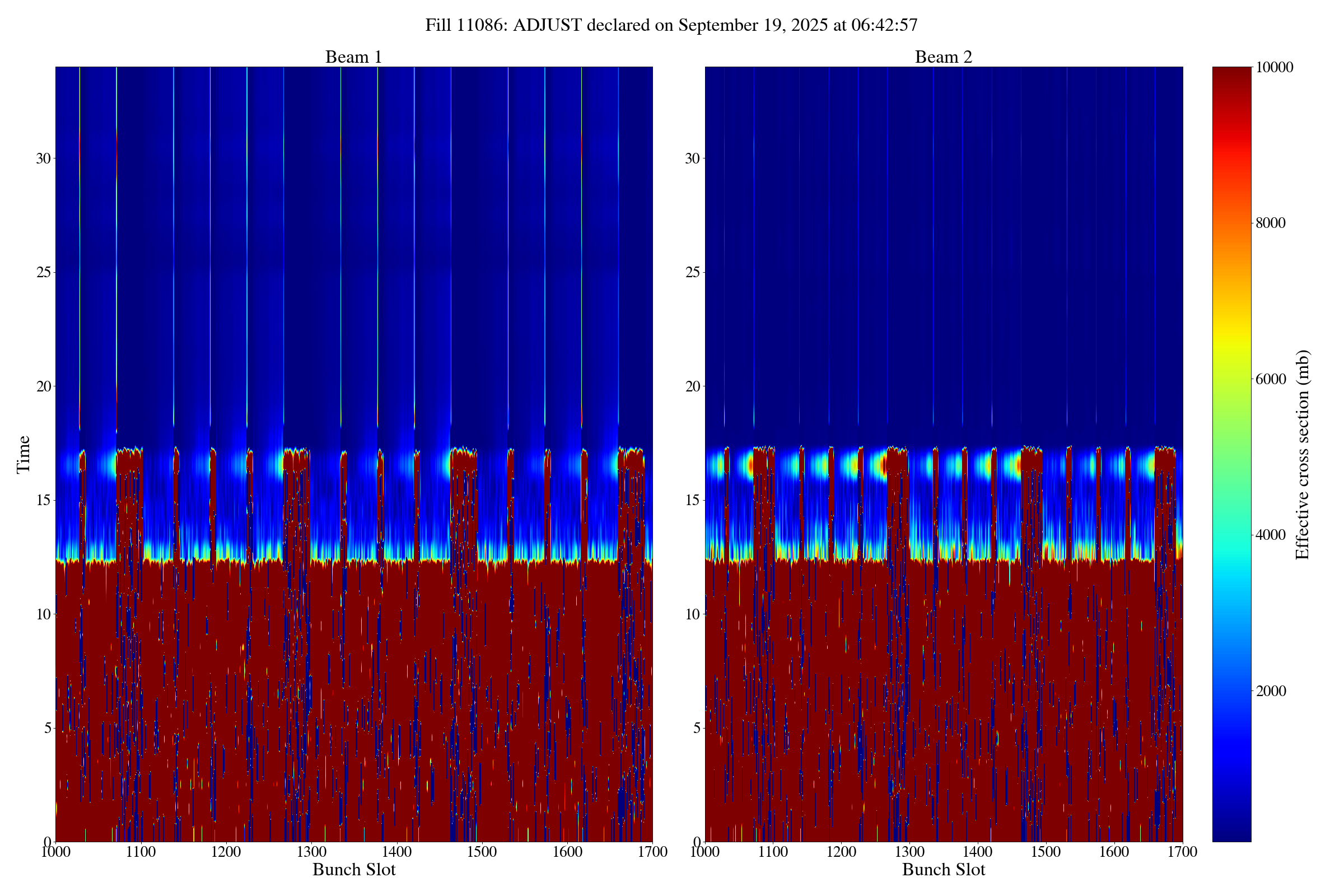The image size is (1344, 896).
Task: Click the 2000 colorbar tick label
Action: click(x=1270, y=692)
